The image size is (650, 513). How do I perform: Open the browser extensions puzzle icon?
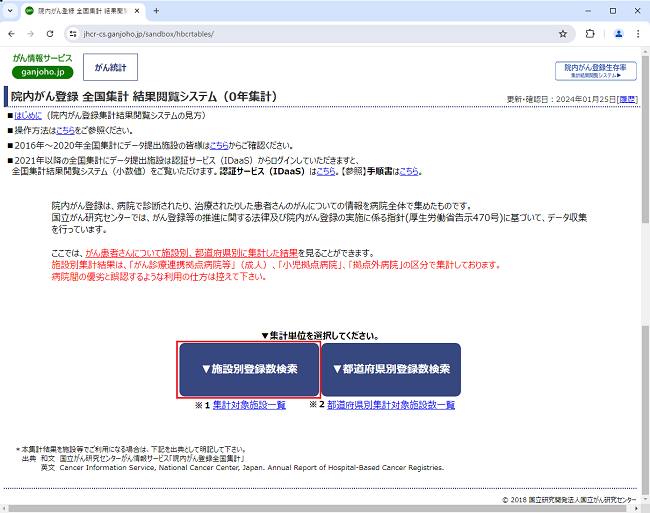[590, 33]
